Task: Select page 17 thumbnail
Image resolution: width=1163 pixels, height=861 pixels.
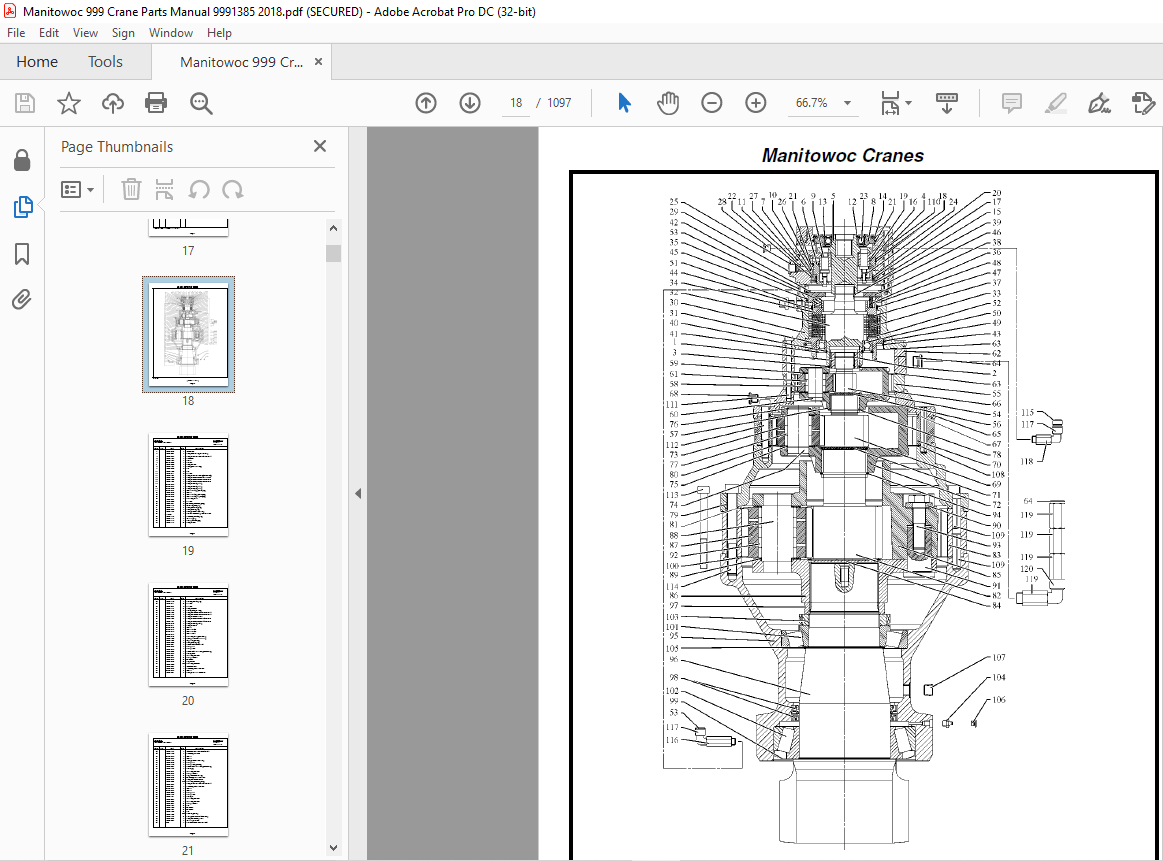Action: [188, 228]
